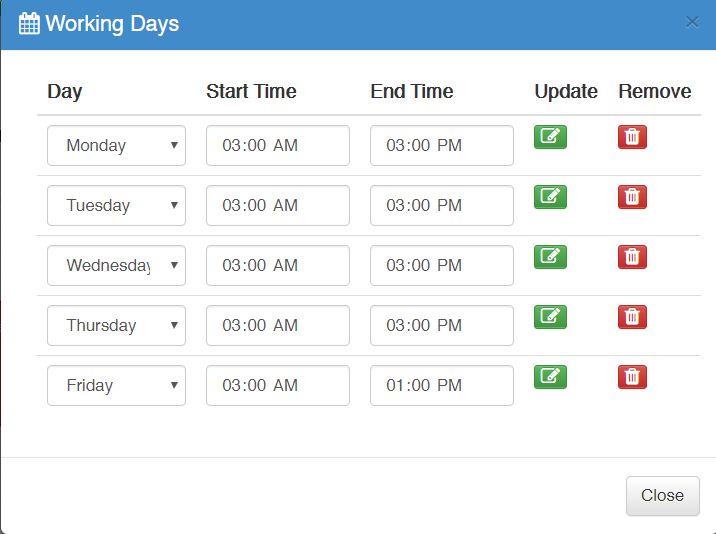Open the Wednesday day dropdown
The height and width of the screenshot is (534, 716).
click(x=116, y=266)
